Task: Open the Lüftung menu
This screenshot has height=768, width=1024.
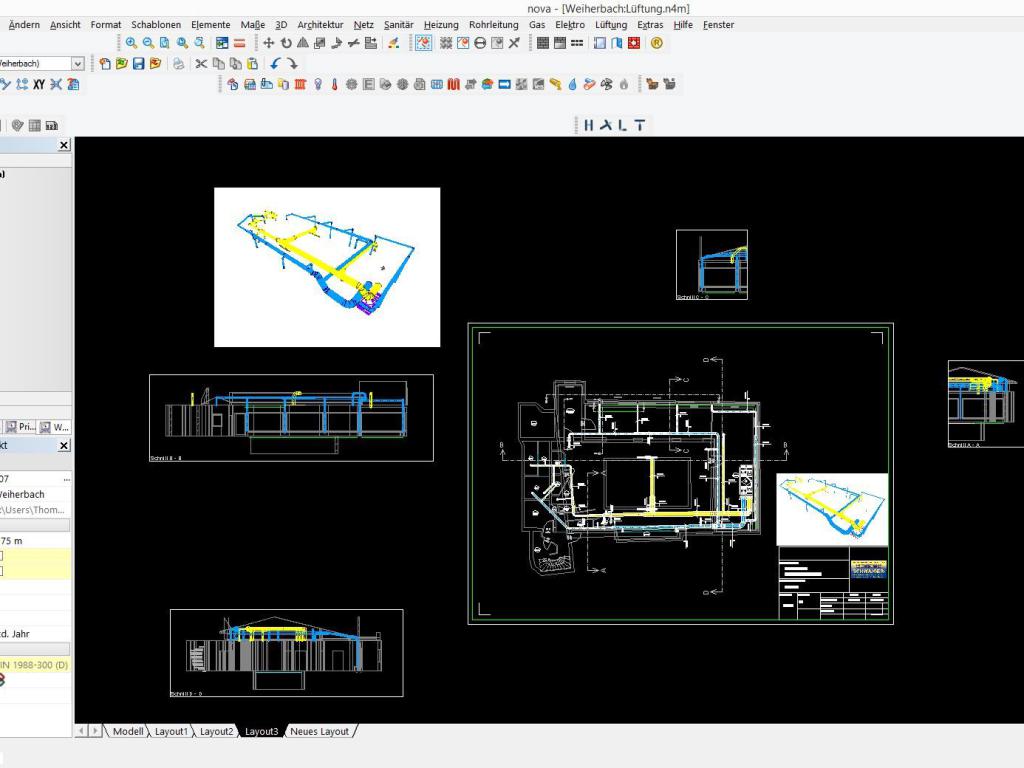Action: (610, 25)
